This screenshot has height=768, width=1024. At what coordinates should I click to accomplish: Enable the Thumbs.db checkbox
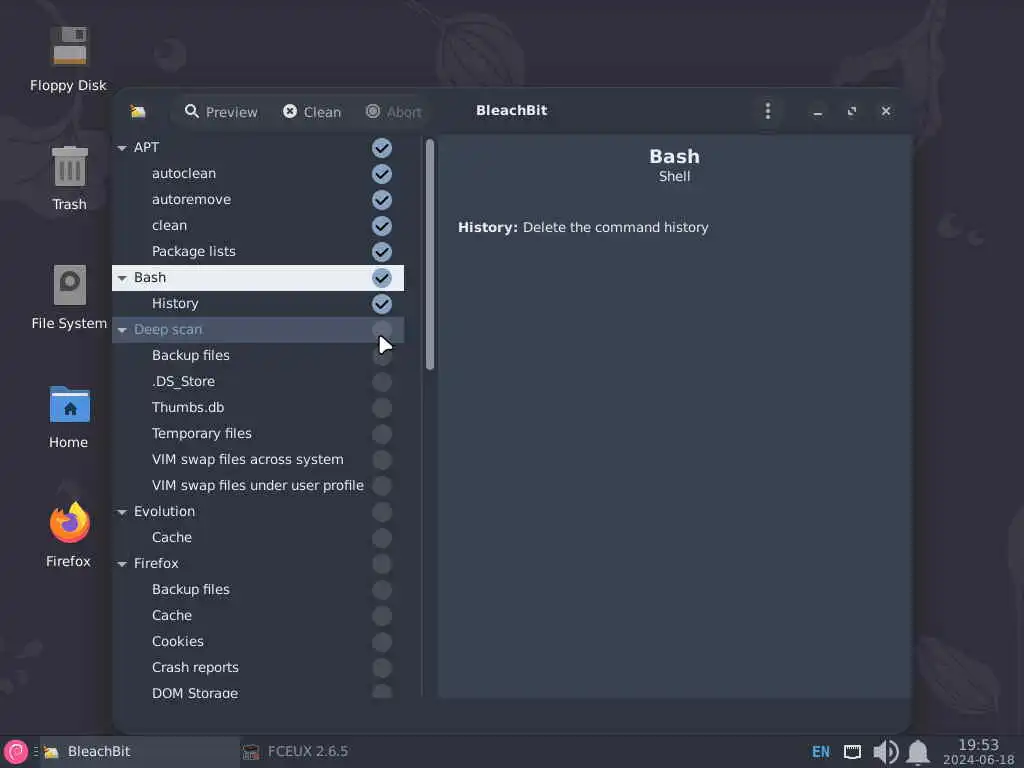pos(382,408)
